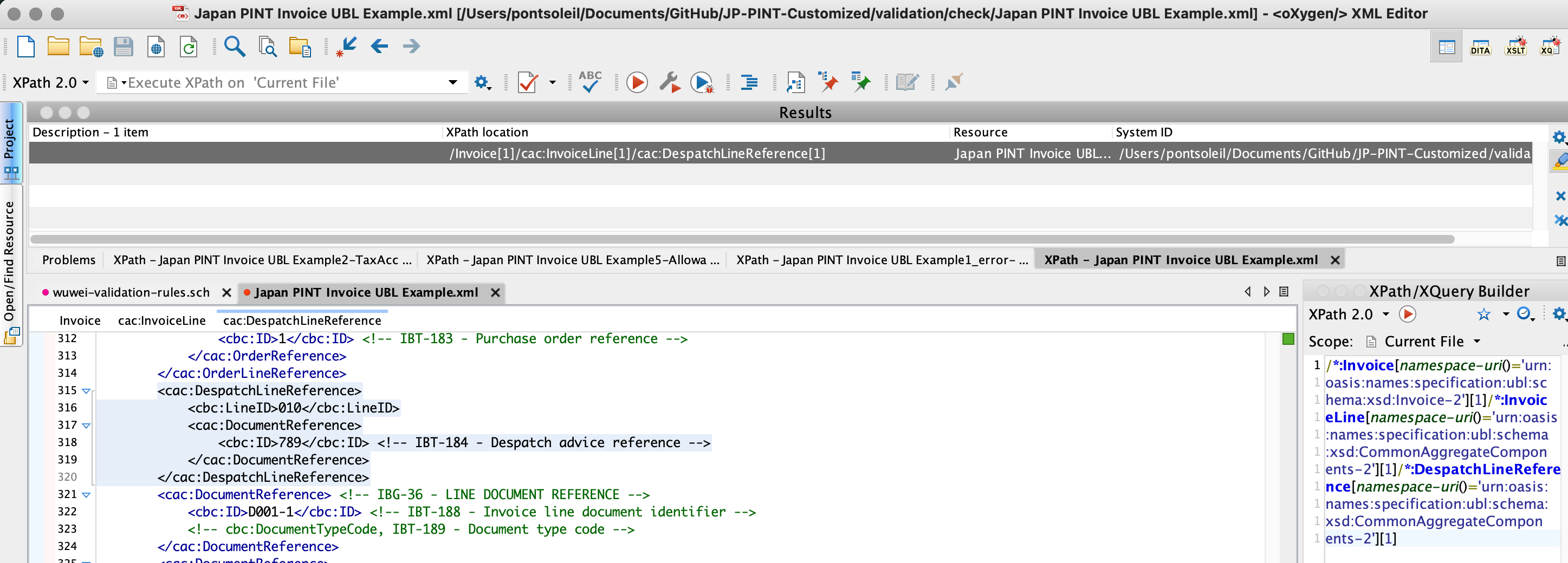The image size is (1568, 563).
Task: Open the XPath 2.0 version dropdown in the toolbar
Action: click(51, 82)
